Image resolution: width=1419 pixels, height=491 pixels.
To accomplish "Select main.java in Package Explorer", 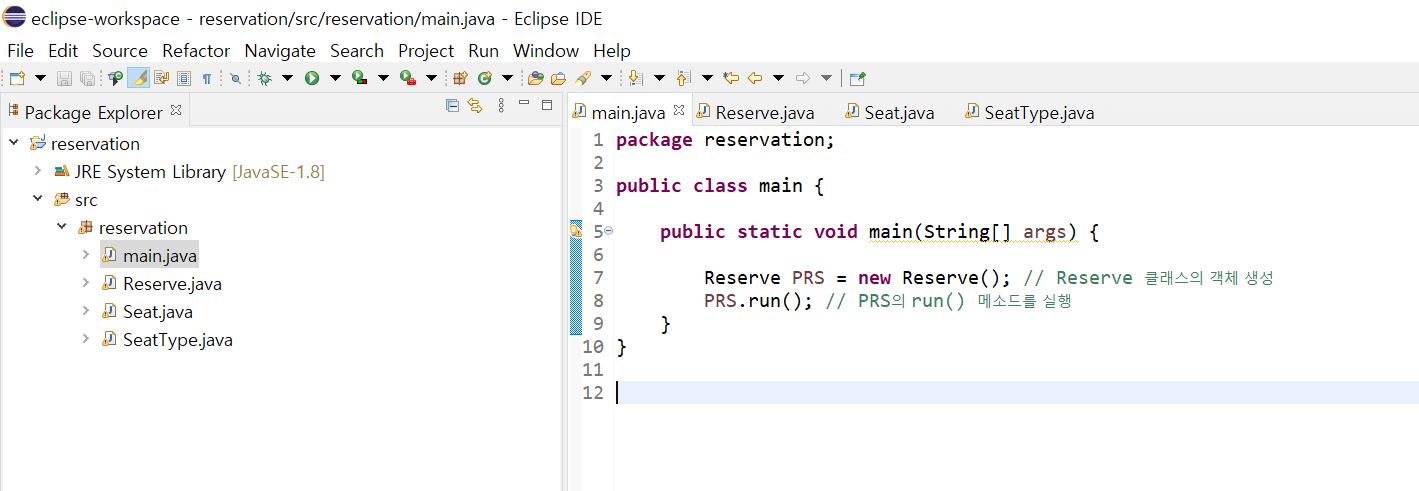I will (150, 256).
